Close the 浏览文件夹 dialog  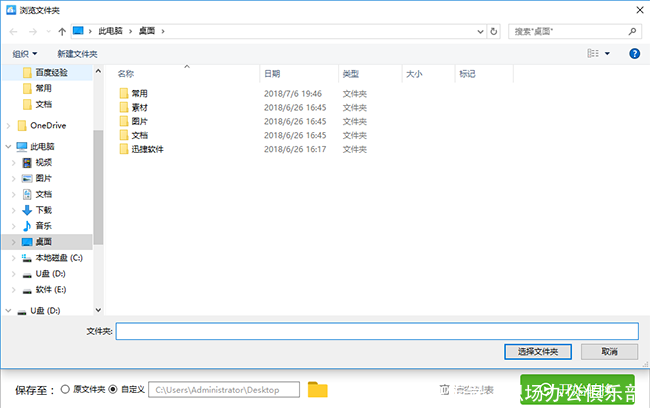click(640, 10)
